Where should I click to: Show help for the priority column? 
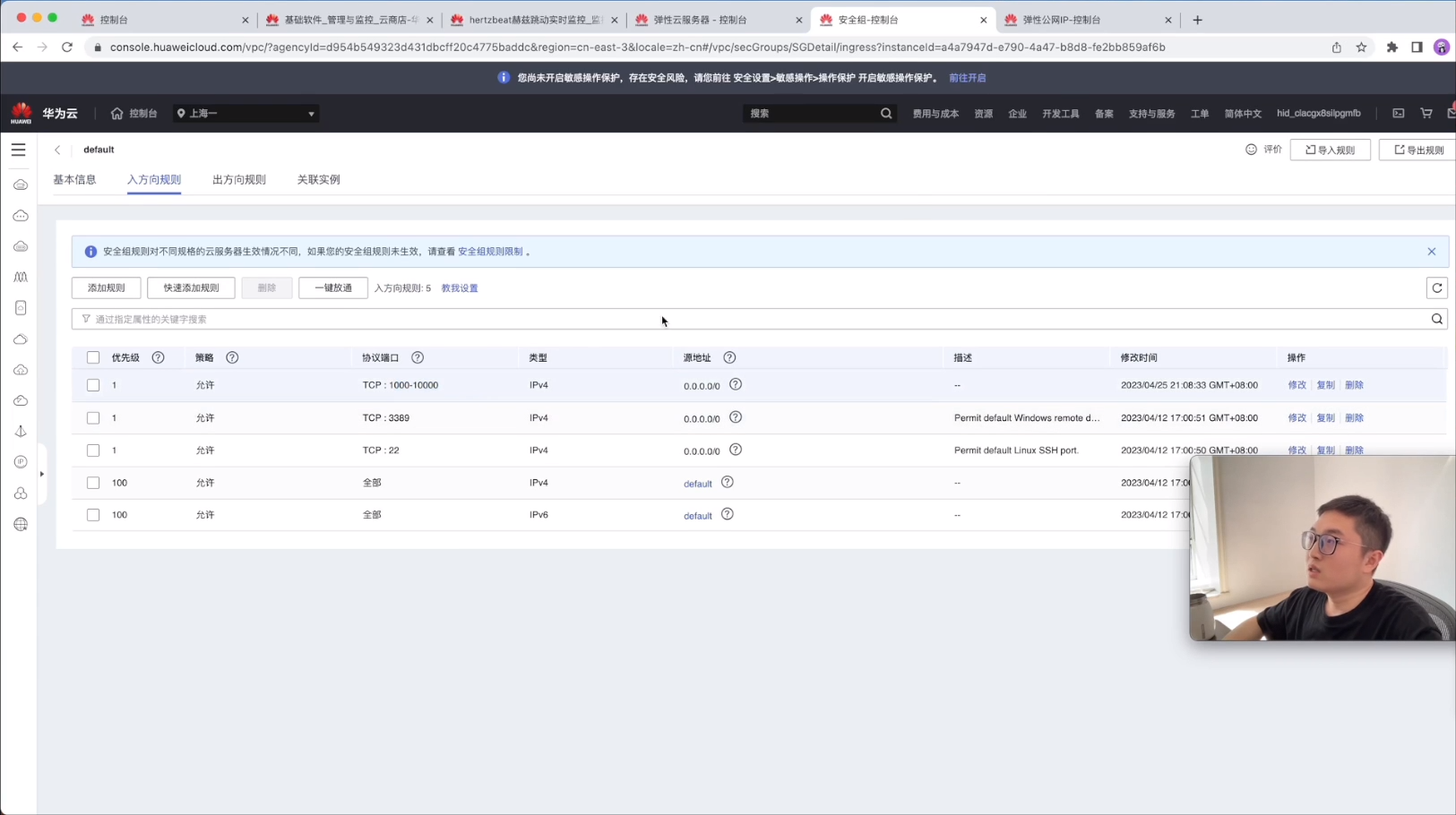tap(158, 357)
